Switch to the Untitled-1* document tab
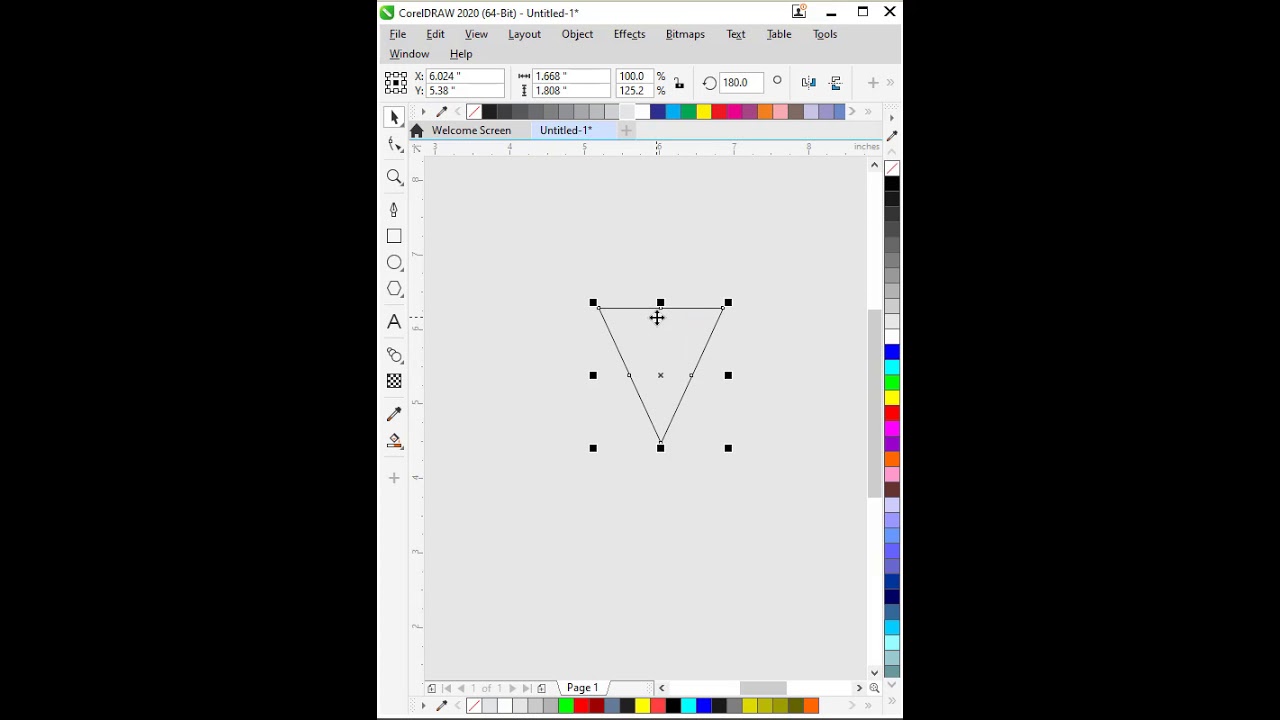Image resolution: width=1280 pixels, height=720 pixels. (x=566, y=131)
